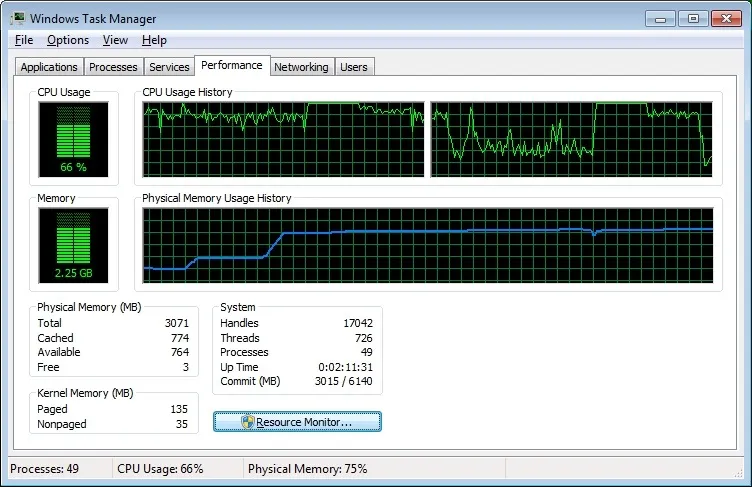Click the CPU Usage 66 % gauge
752x487 pixels.
tap(73, 139)
